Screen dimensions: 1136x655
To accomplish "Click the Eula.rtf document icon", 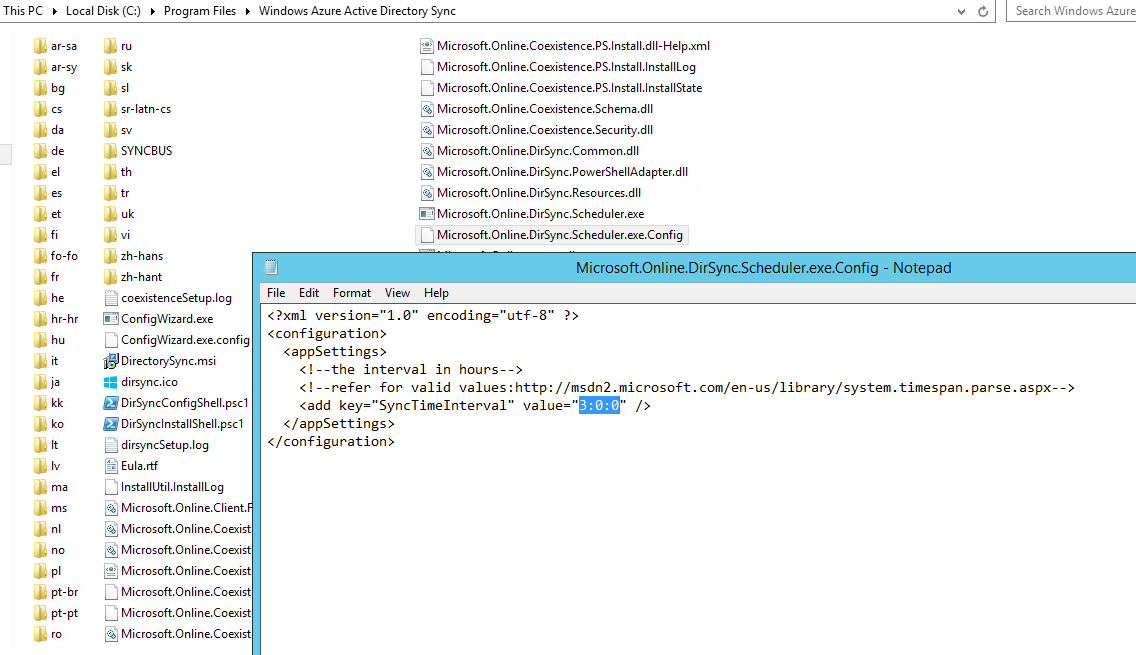I will tap(112, 466).
